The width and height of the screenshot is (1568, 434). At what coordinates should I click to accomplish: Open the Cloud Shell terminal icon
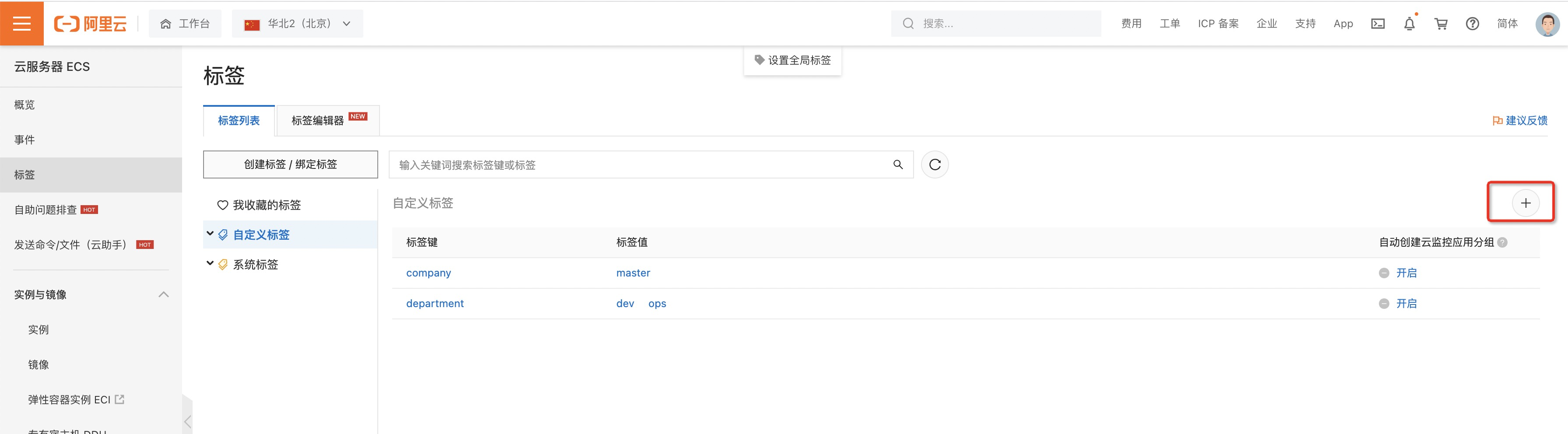[x=1378, y=24]
